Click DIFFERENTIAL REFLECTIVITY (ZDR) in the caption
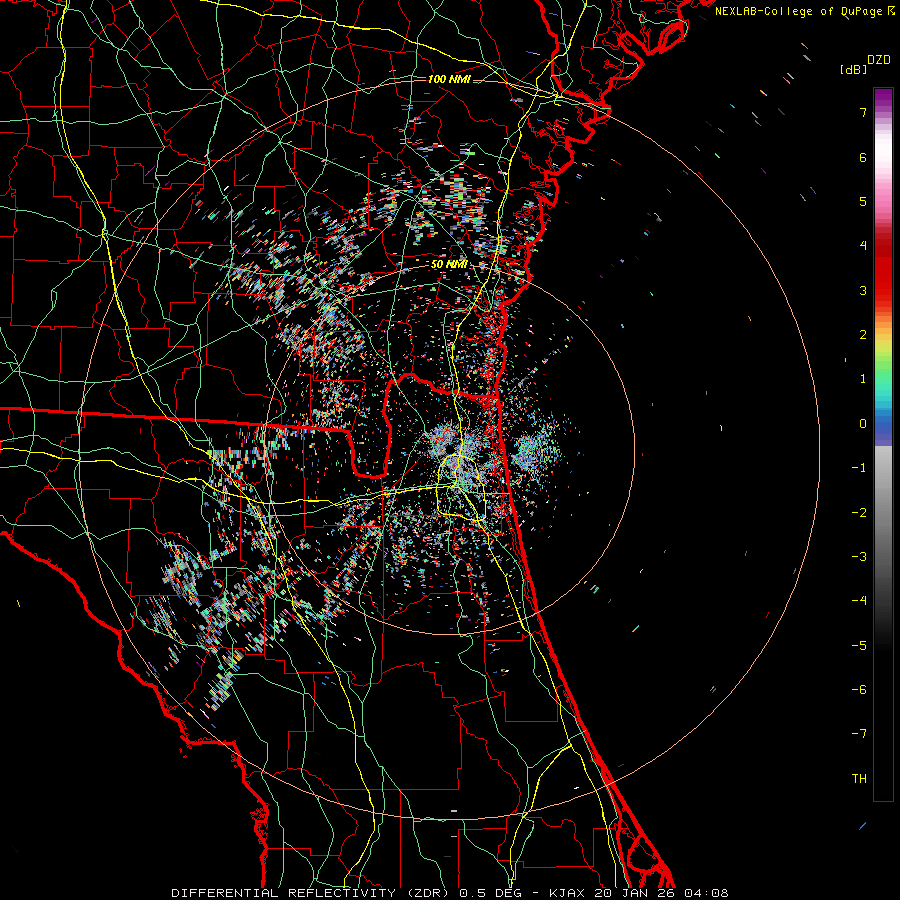 pos(310,893)
